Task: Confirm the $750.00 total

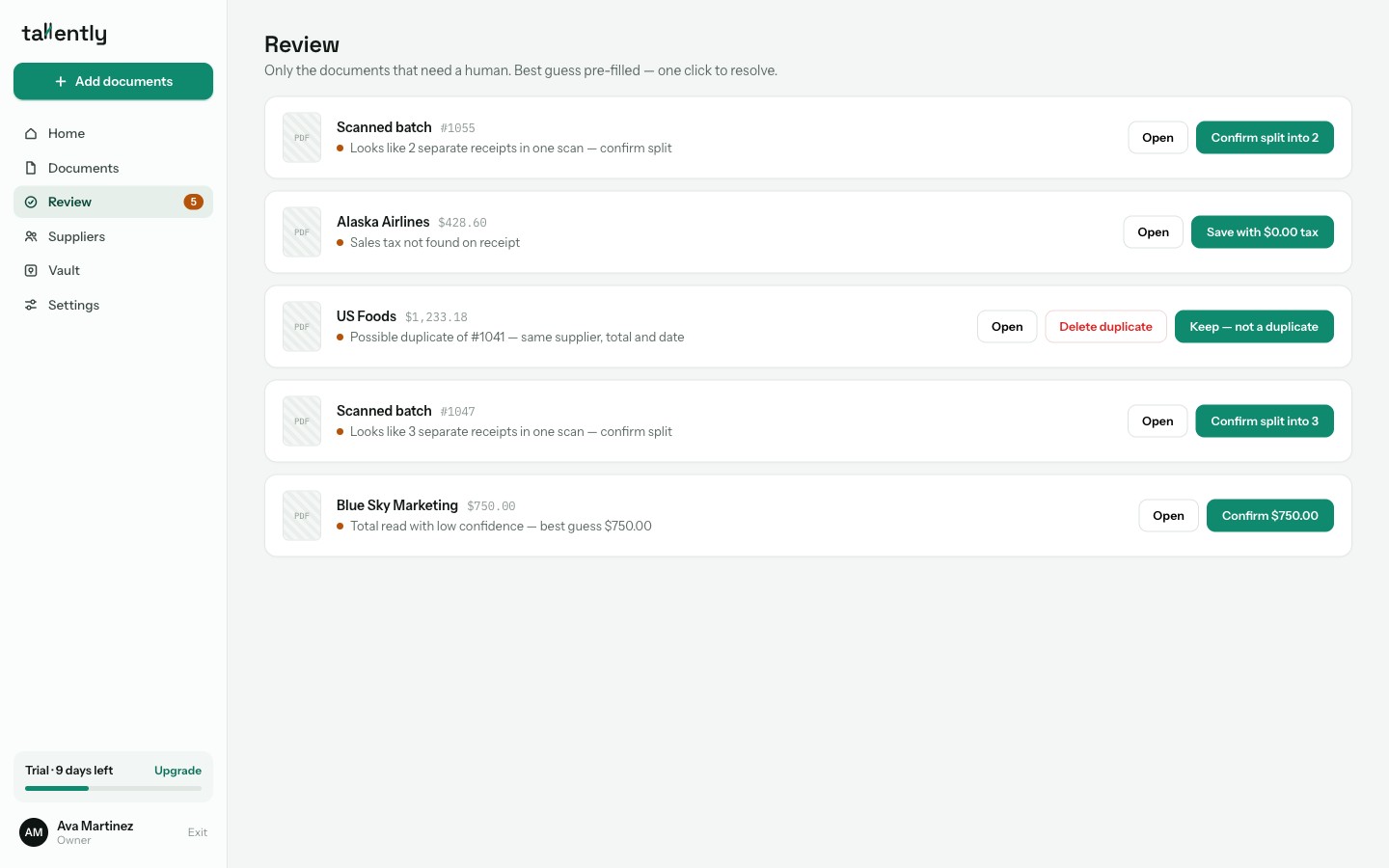Action: click(x=1269, y=516)
